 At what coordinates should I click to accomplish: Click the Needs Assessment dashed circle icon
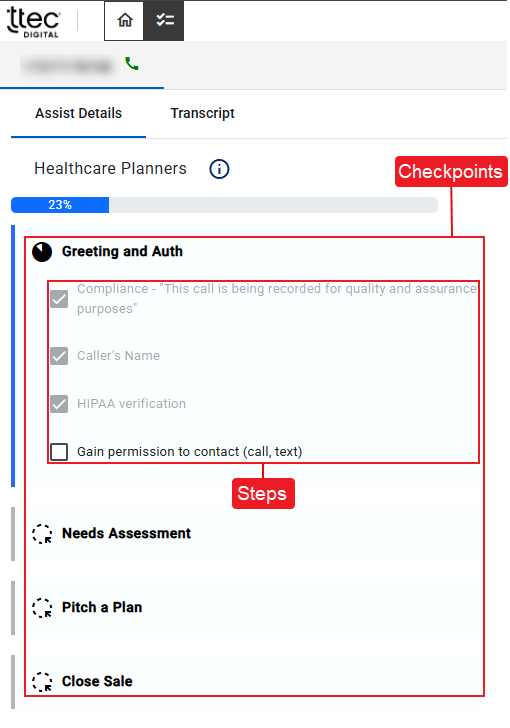pos(42,533)
